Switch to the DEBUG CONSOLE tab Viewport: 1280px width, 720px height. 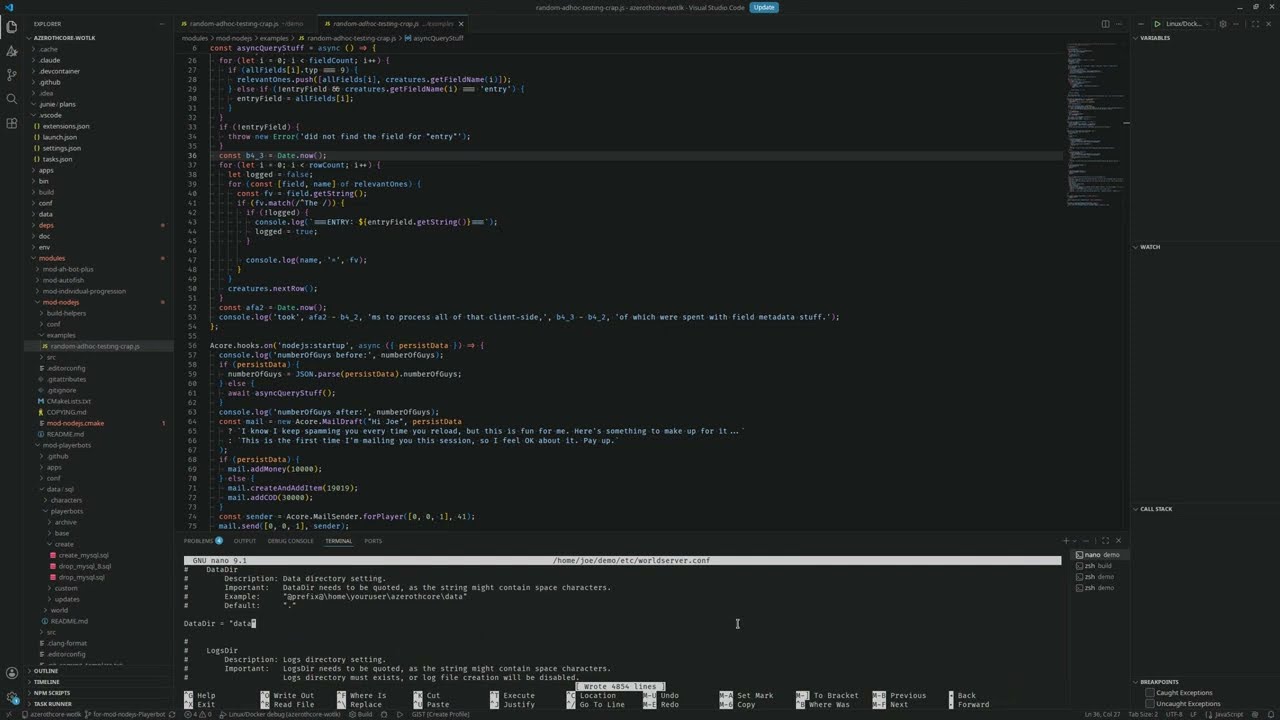pos(290,541)
